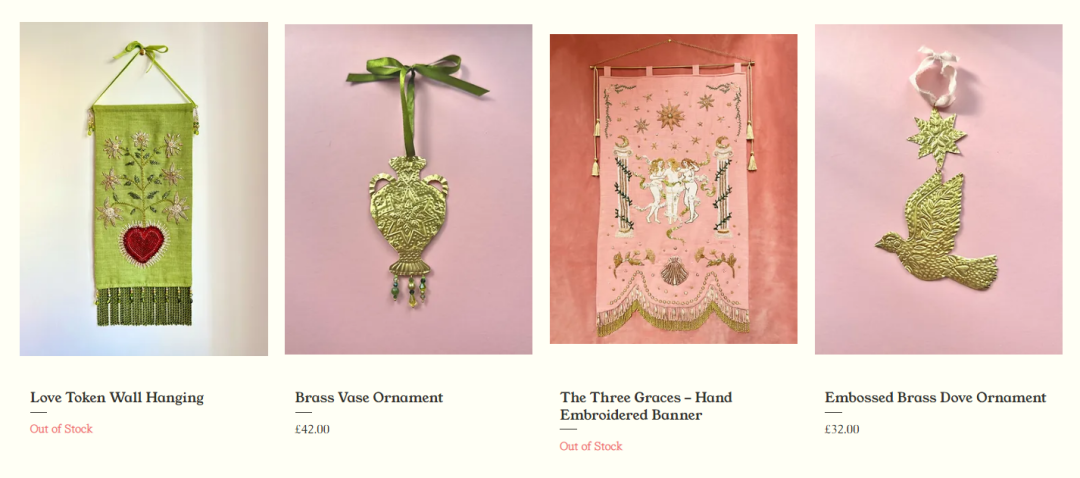Screen dimensions: 1080x478
Task: Click Out of Stock under The Three Graces banner
Action: [x=591, y=446]
